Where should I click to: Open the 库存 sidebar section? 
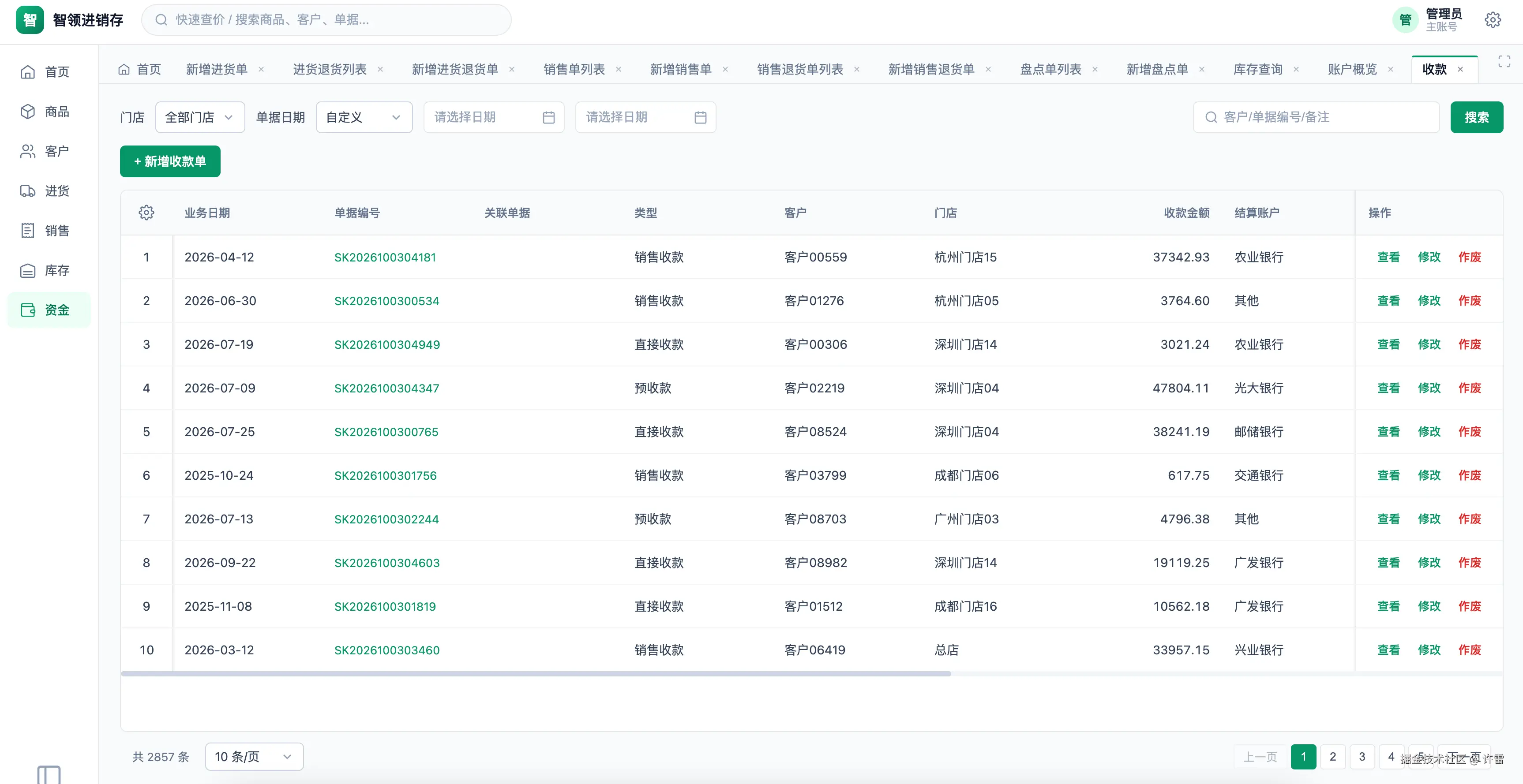pyautogui.click(x=49, y=271)
